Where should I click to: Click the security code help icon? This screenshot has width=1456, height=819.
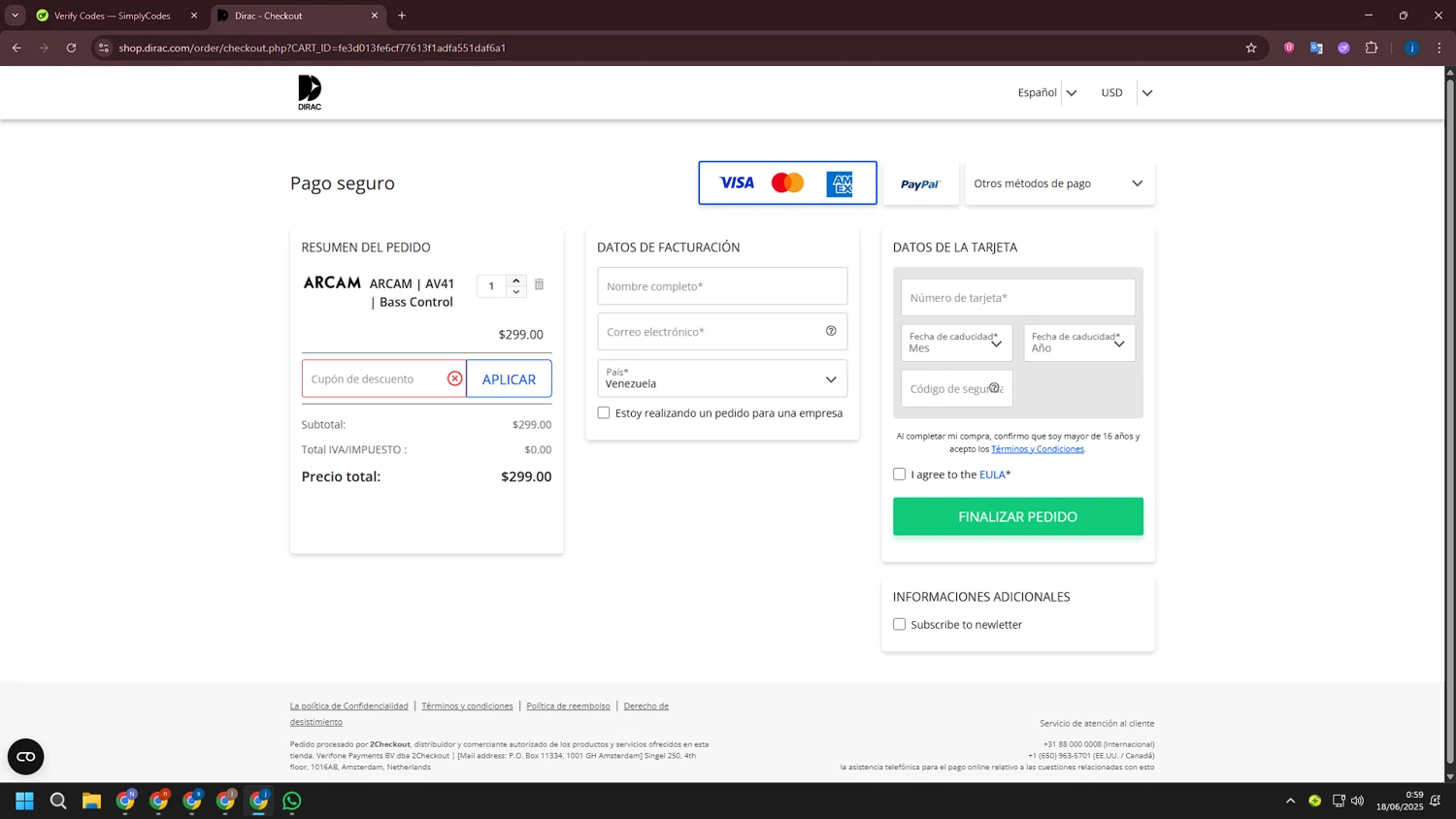coord(994,388)
